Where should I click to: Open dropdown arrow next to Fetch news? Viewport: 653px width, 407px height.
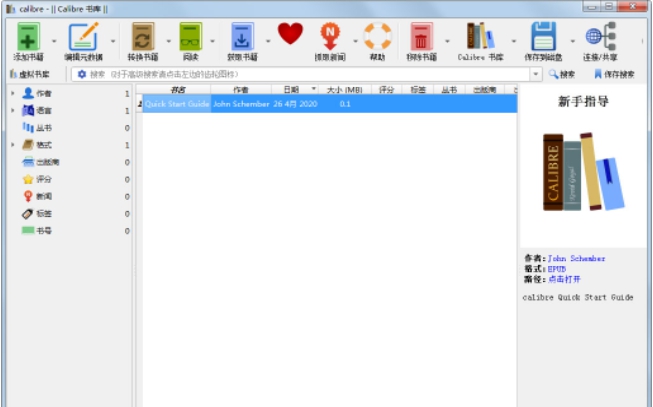pyautogui.click(x=355, y=41)
